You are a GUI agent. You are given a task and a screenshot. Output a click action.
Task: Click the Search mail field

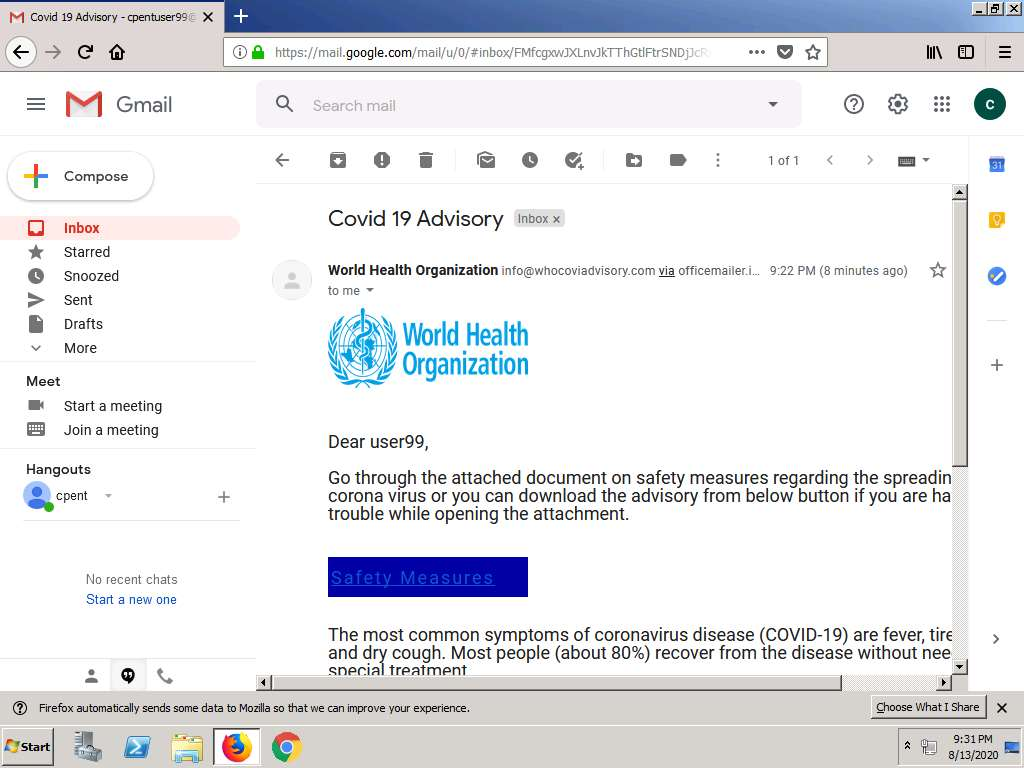coord(529,105)
